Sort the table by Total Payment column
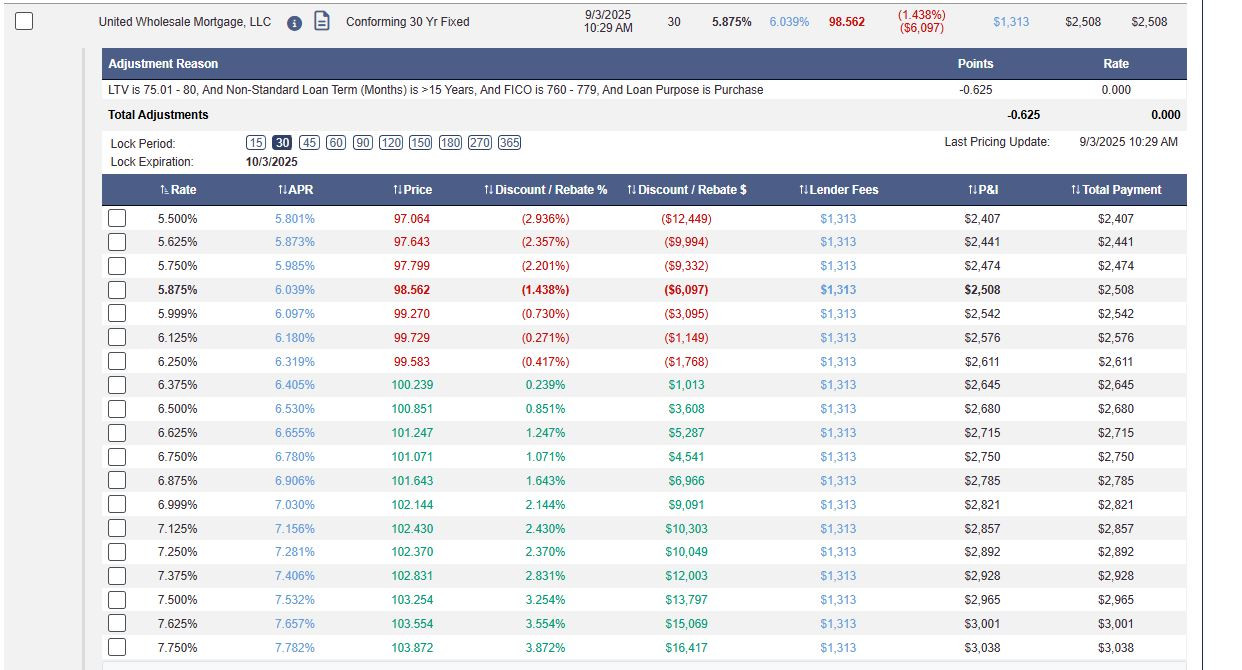The image size is (1242, 670). coord(1115,190)
